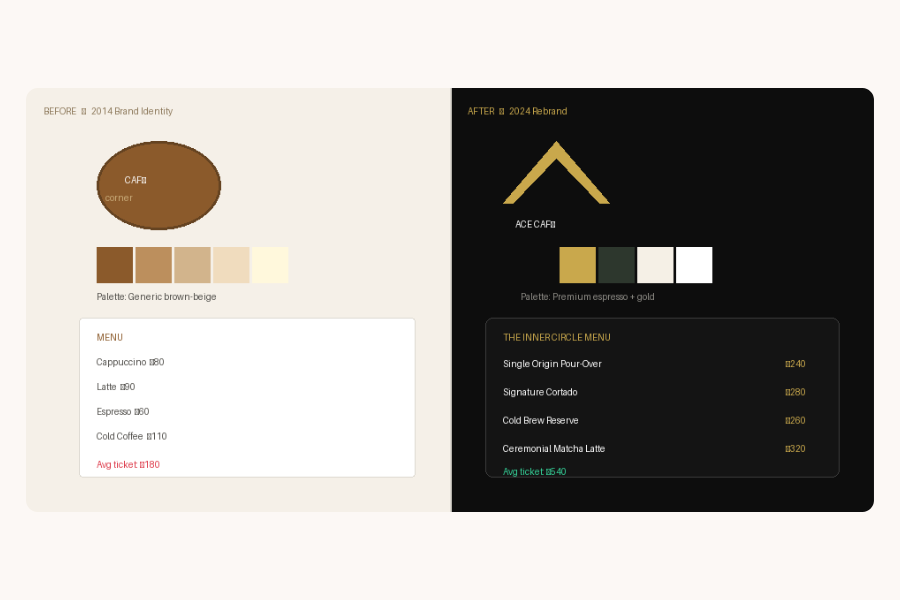The image size is (900, 600).
Task: Select the AFTER 2024 Rebrand header
Action: click(x=517, y=111)
